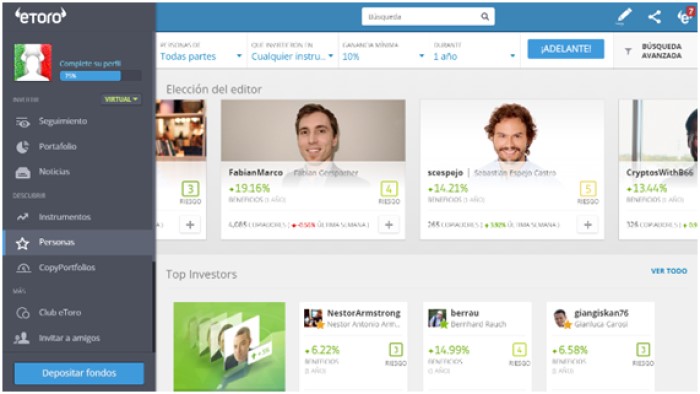
Task: Select Portafolio in sidebar
Action: (79, 146)
